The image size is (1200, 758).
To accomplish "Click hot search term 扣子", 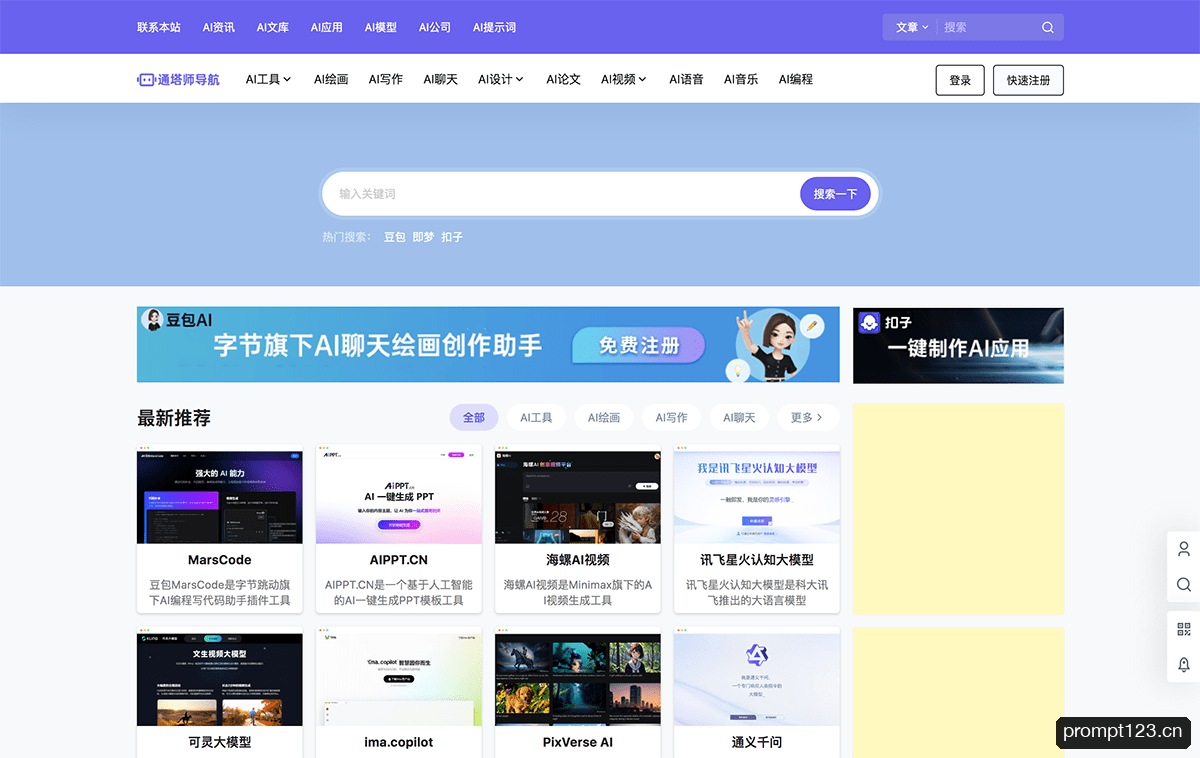I will tap(452, 237).
